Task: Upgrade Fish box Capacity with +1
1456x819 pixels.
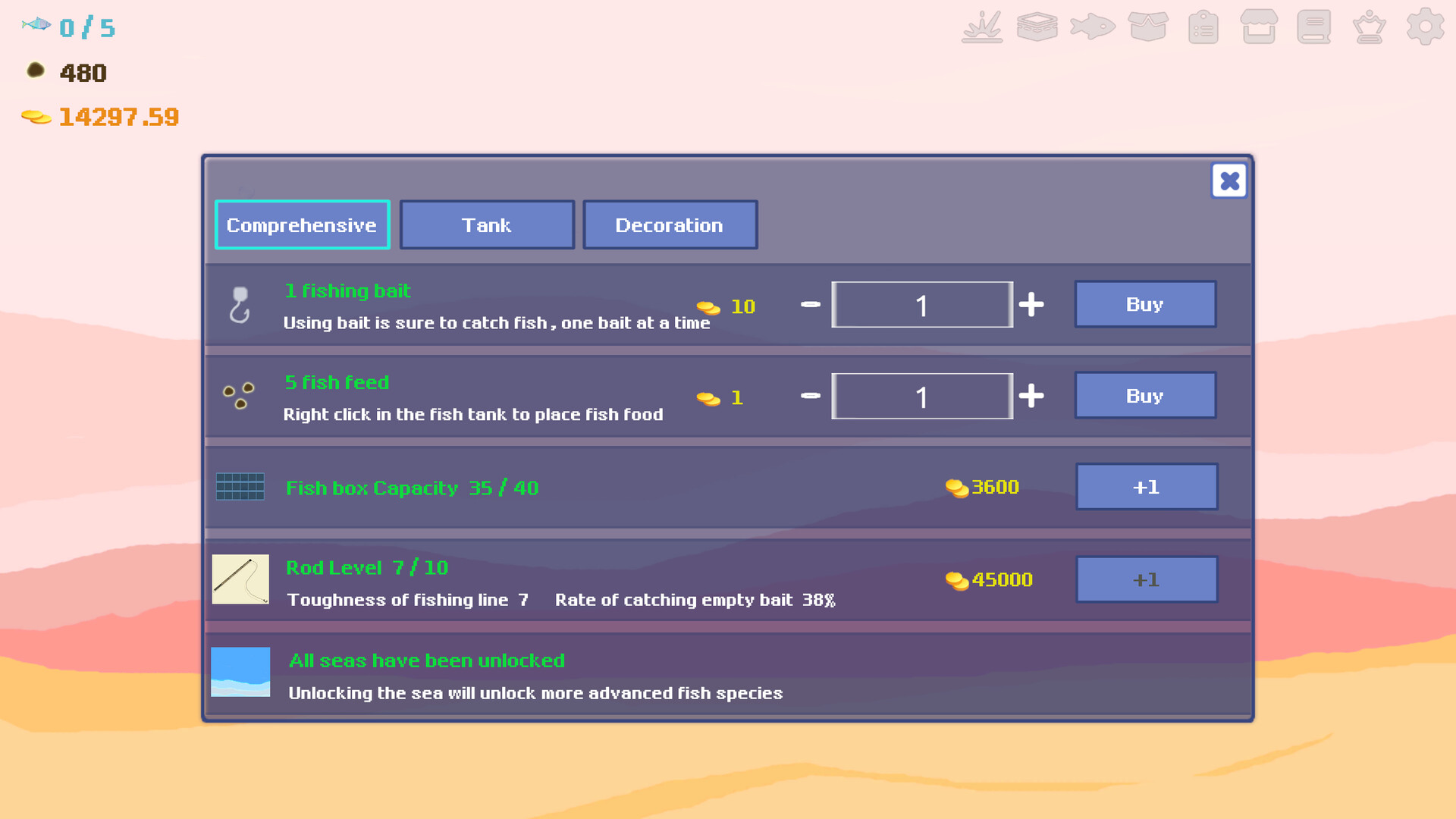Action: coord(1146,486)
